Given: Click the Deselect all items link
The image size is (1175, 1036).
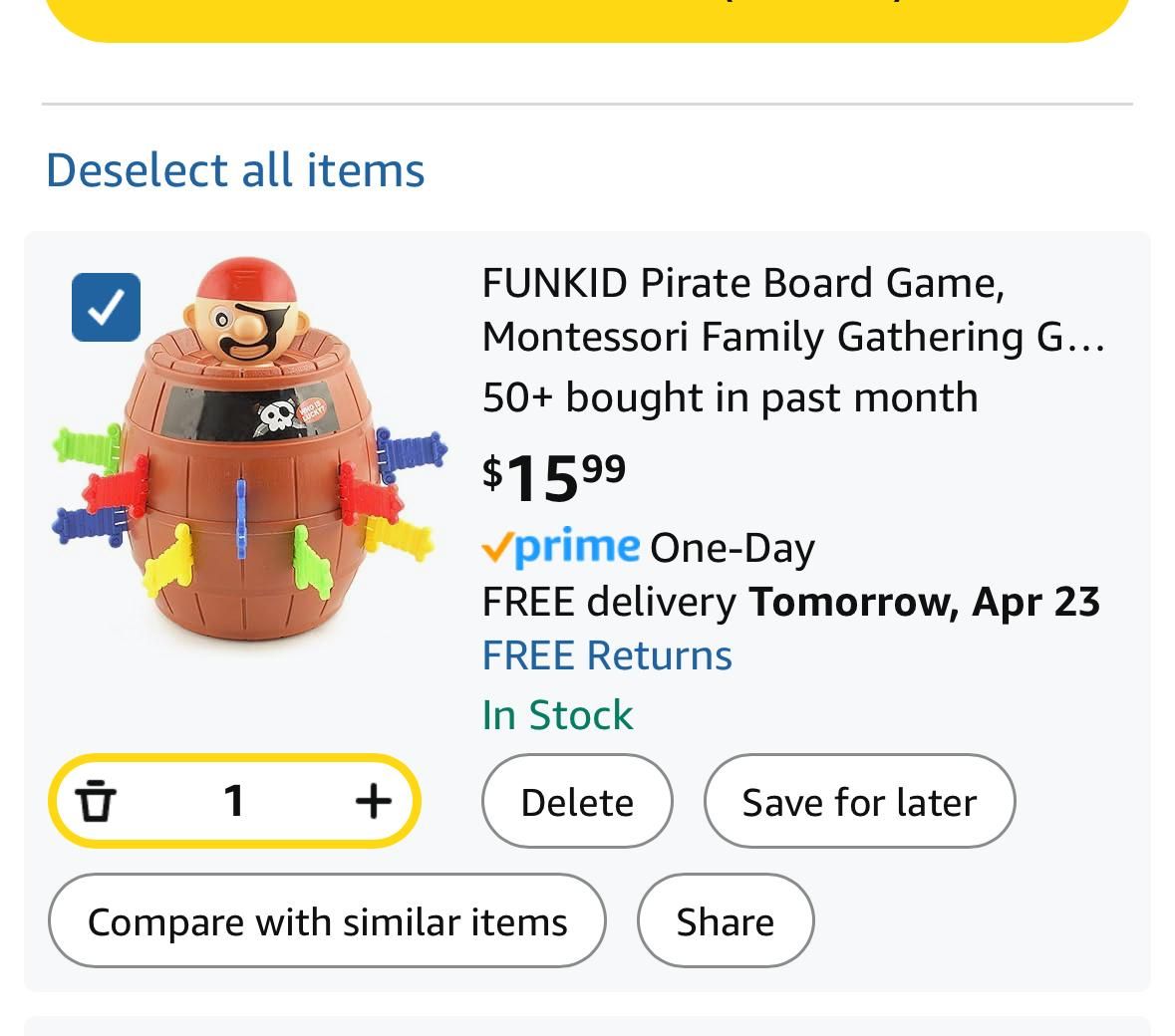Looking at the screenshot, I should 235,170.
